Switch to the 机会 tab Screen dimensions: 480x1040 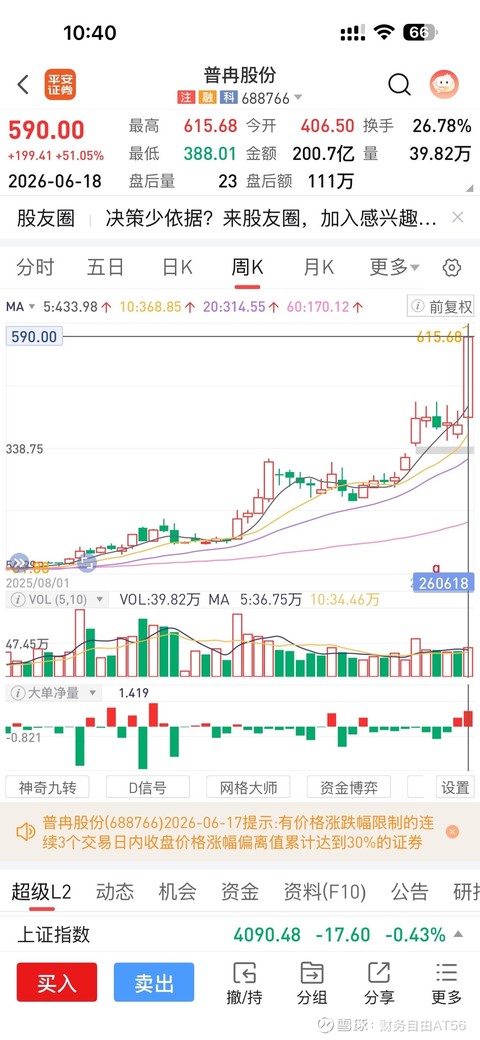(x=177, y=891)
